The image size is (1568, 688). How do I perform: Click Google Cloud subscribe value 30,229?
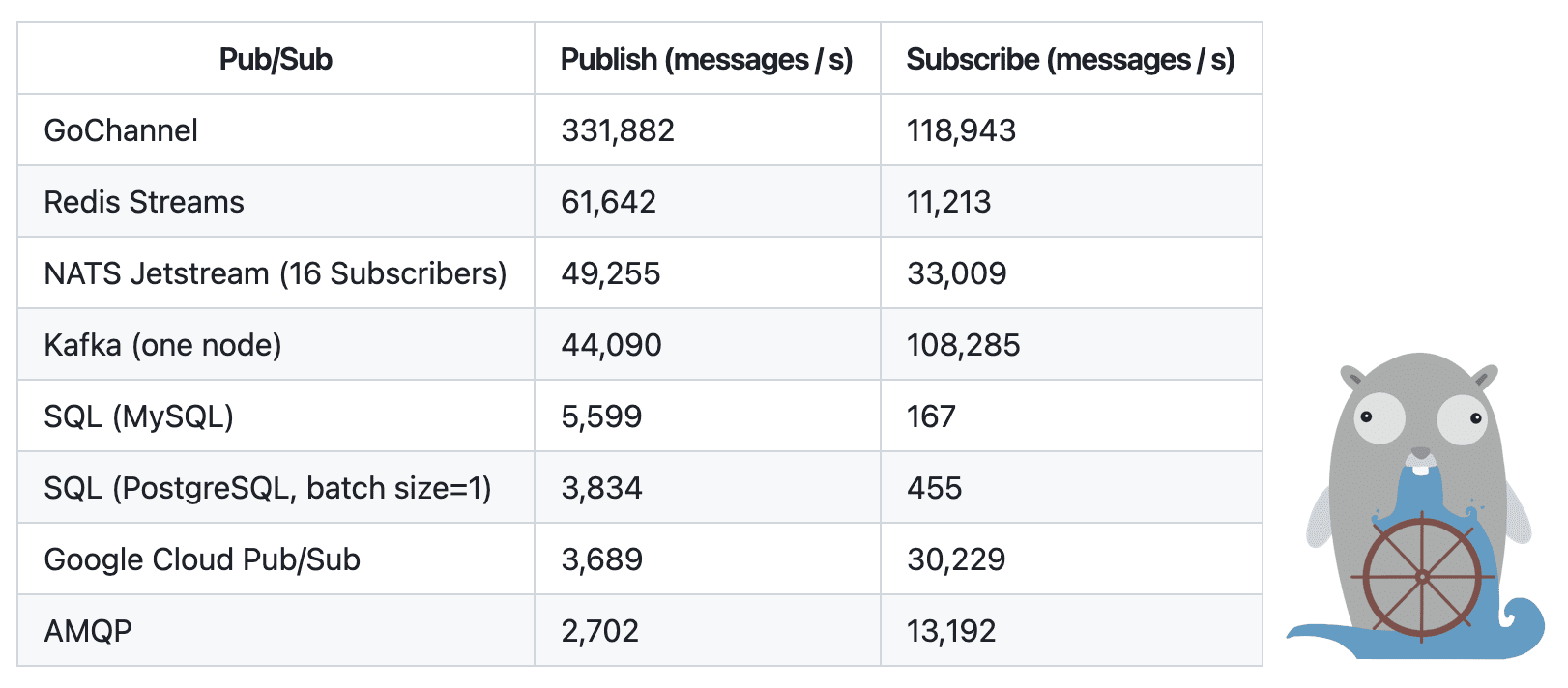tap(956, 559)
